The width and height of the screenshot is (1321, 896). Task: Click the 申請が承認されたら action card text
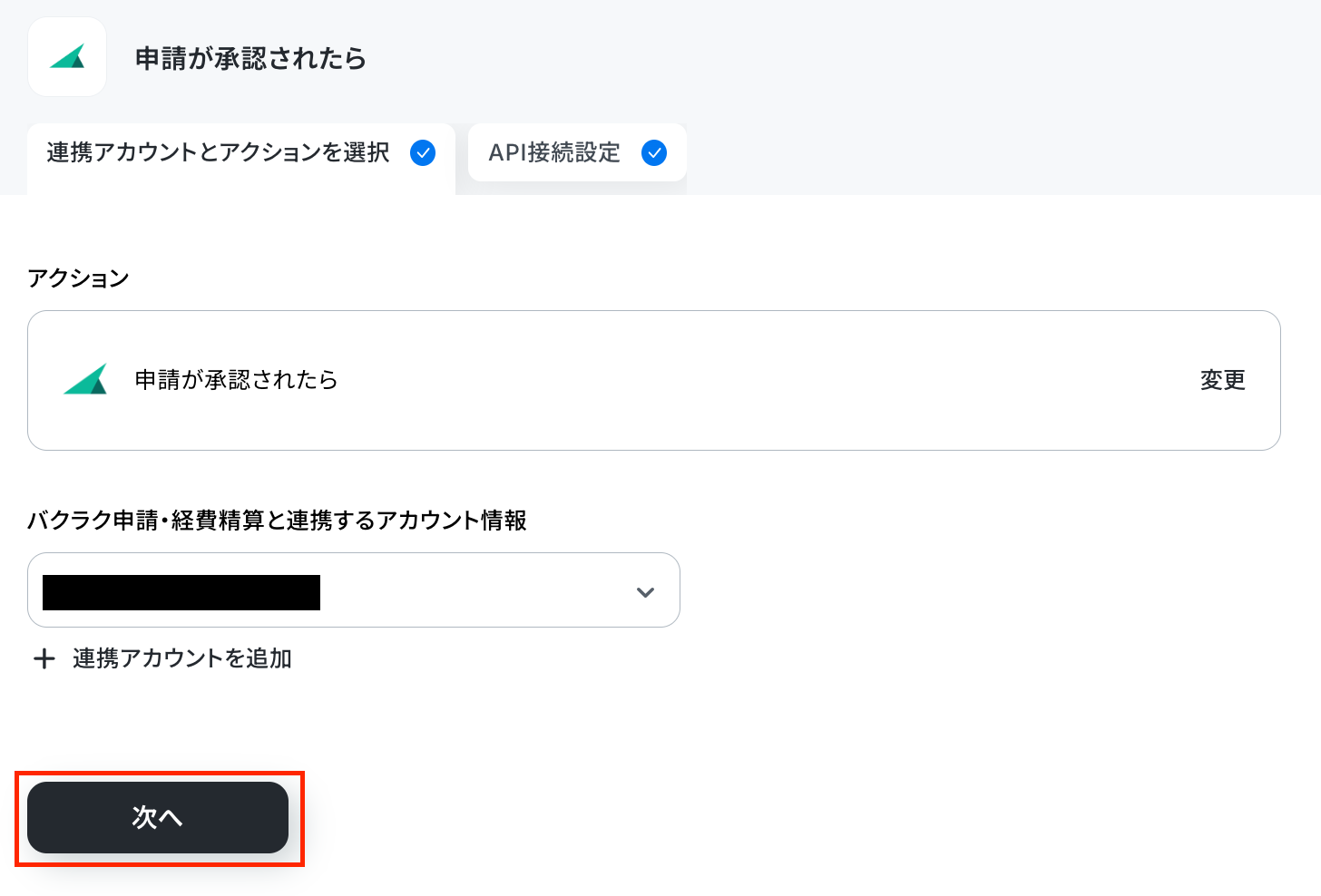[x=236, y=380]
